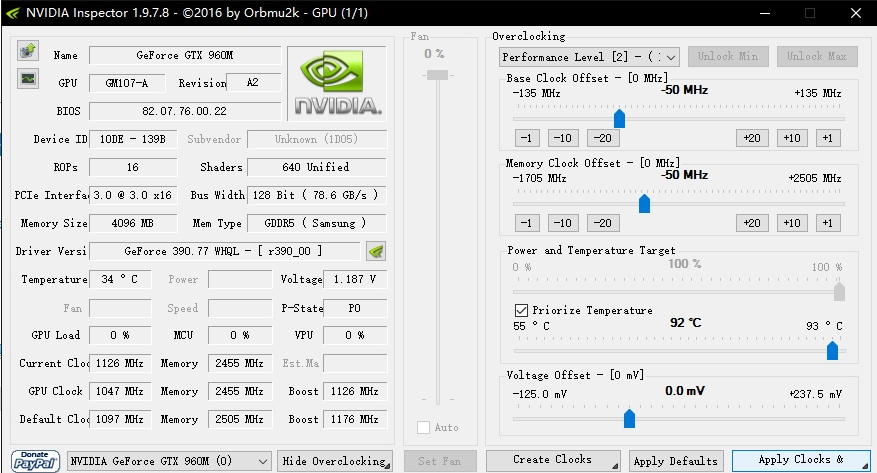Click the Memory Clock Offset slider handle
Image resolution: width=877 pixels, height=473 pixels.
[x=644, y=204]
